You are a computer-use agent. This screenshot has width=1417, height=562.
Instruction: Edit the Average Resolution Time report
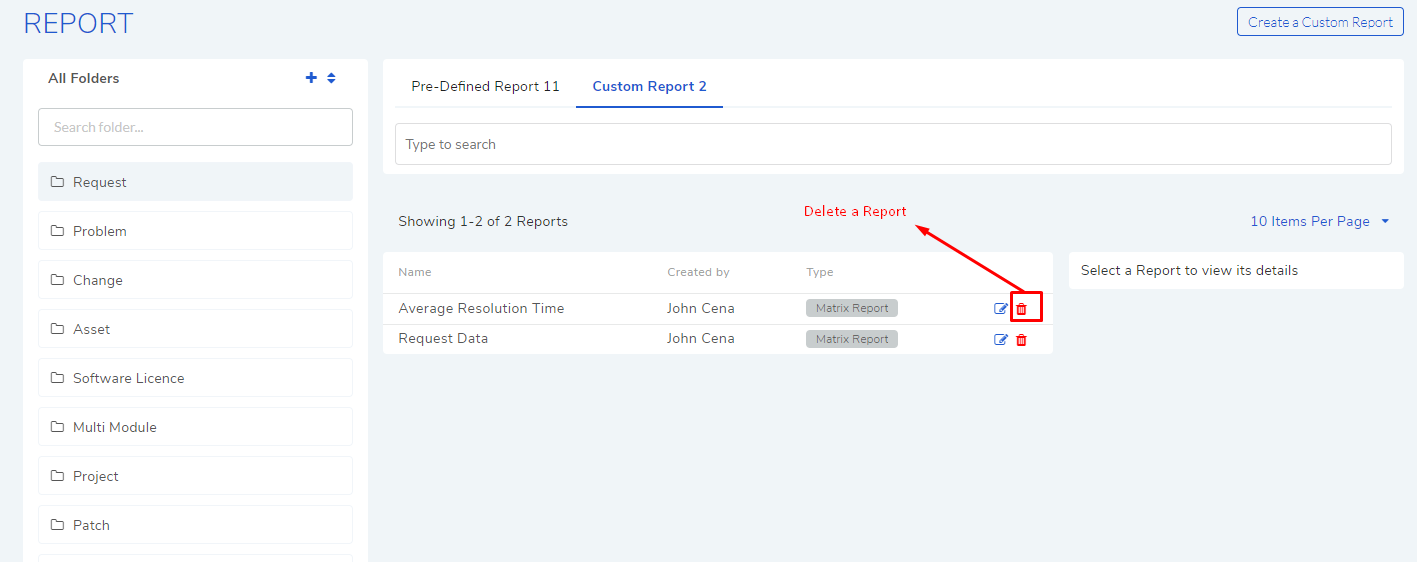[1001, 309]
